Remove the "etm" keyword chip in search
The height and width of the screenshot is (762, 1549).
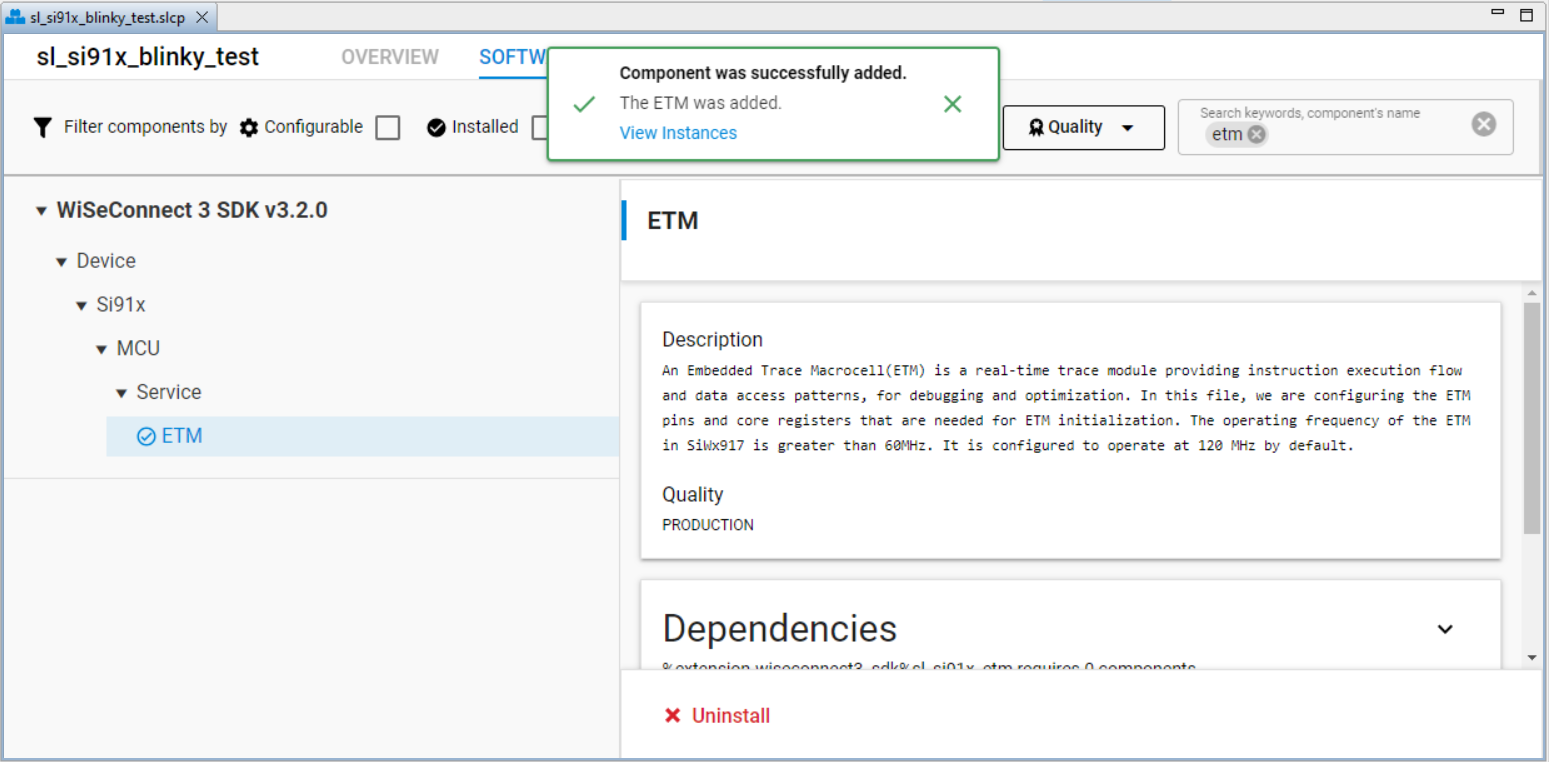pos(1256,134)
